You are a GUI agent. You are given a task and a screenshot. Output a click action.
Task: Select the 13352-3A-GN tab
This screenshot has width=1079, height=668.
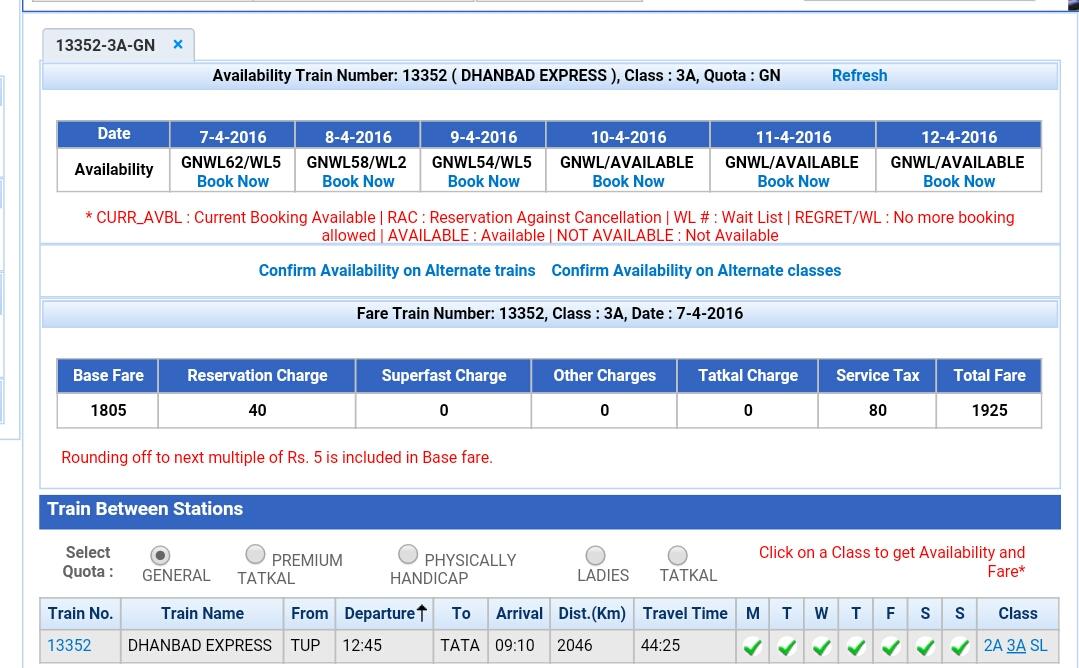click(105, 45)
